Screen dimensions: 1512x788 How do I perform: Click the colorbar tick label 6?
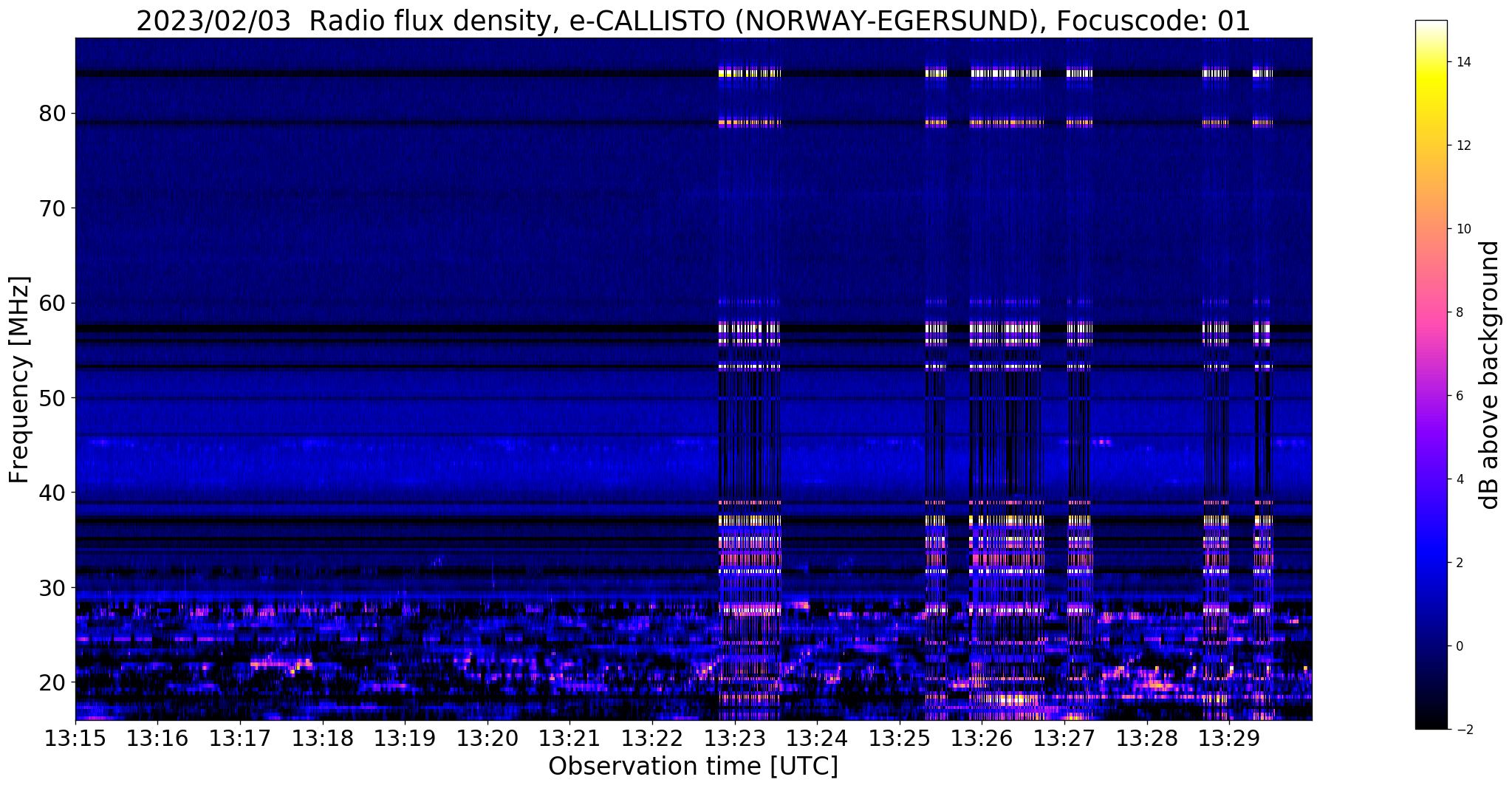(x=1460, y=396)
